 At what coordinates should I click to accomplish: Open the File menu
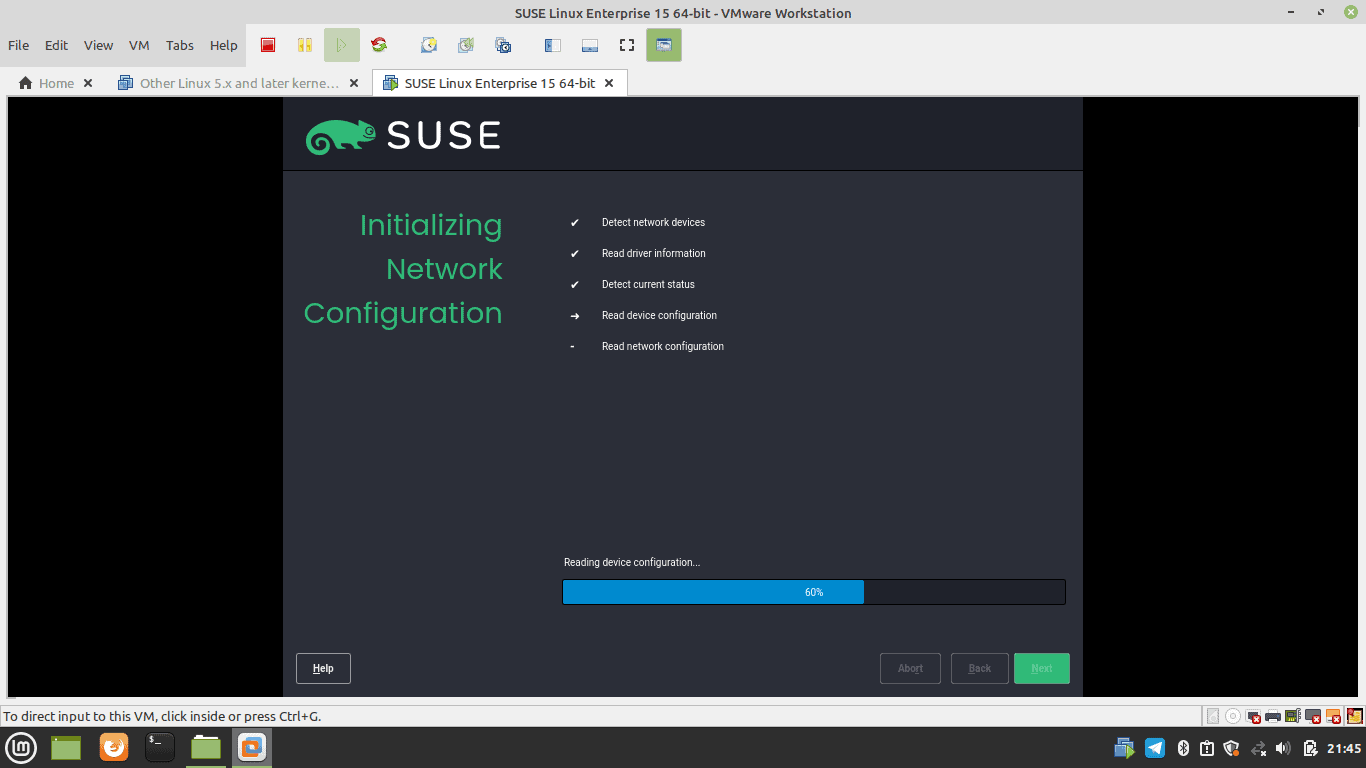pos(18,45)
